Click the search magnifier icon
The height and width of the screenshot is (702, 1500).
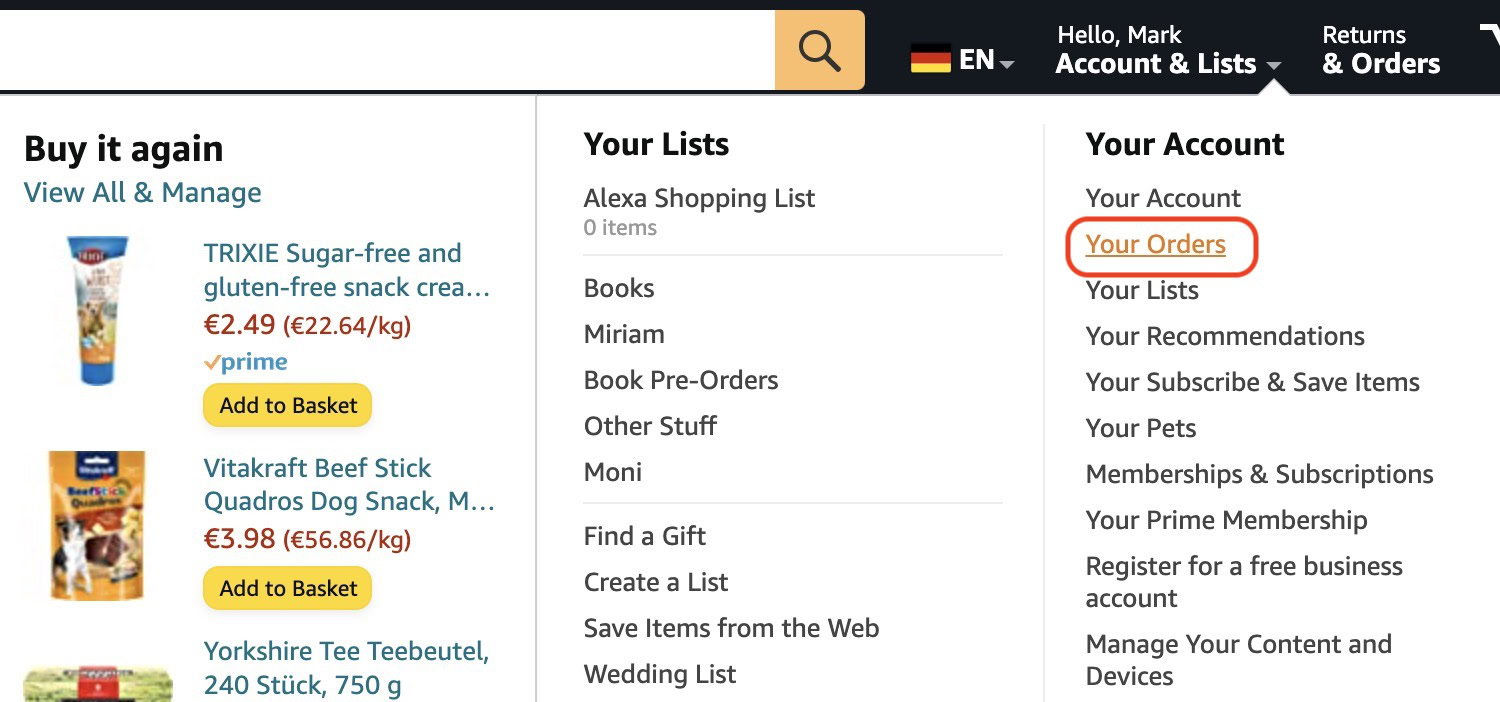(x=819, y=48)
